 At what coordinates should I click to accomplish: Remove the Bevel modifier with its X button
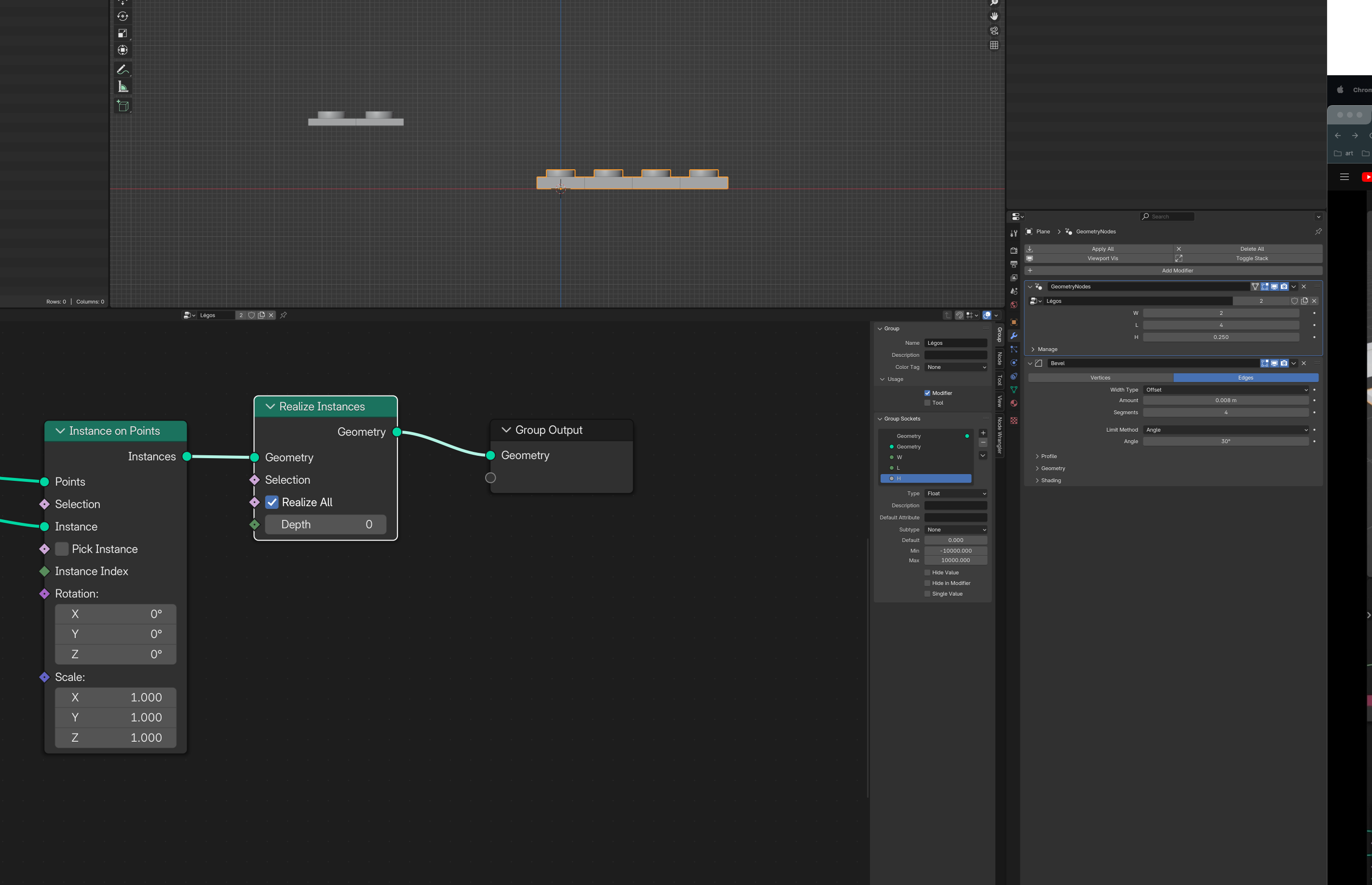click(1304, 363)
